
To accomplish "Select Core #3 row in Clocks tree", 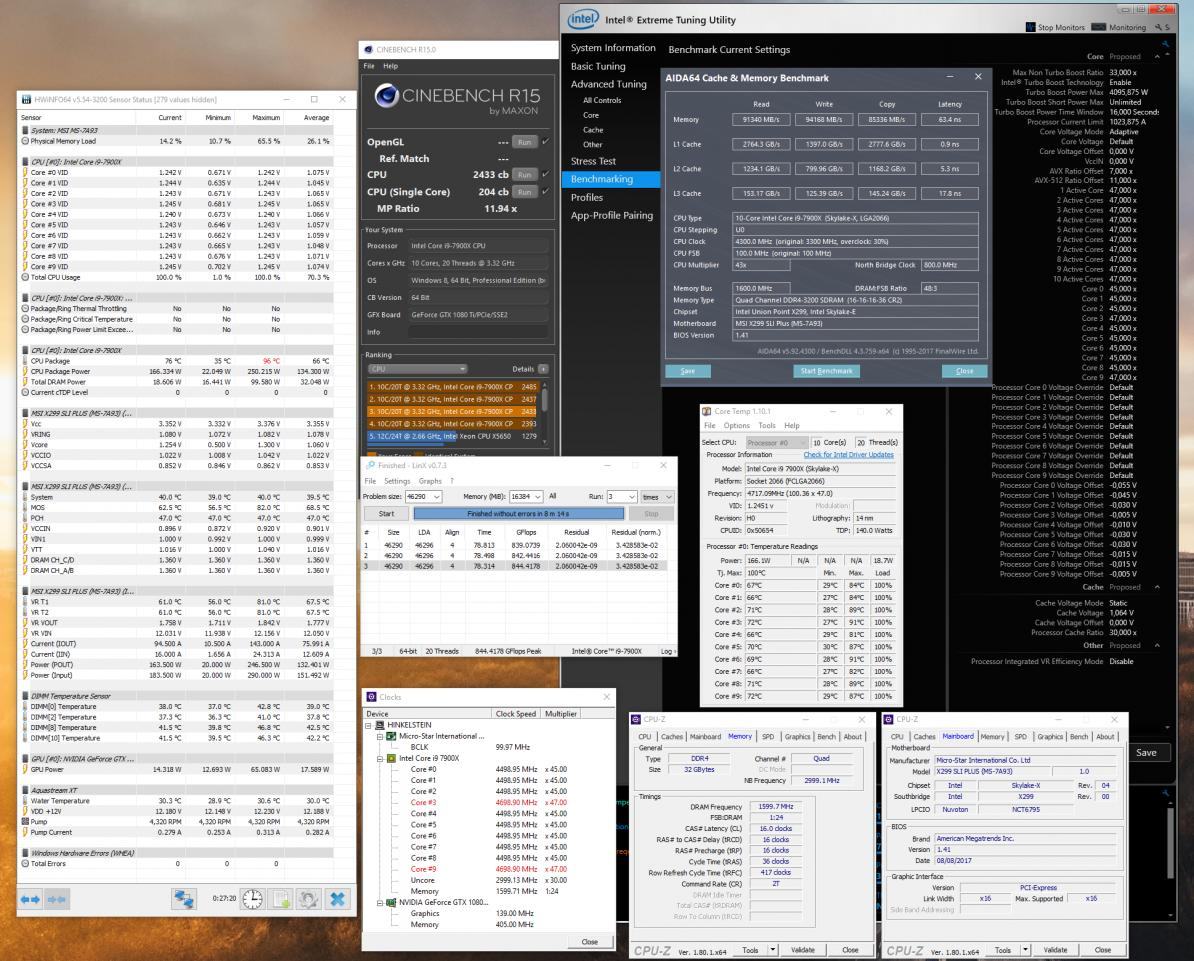I will 489,803.
